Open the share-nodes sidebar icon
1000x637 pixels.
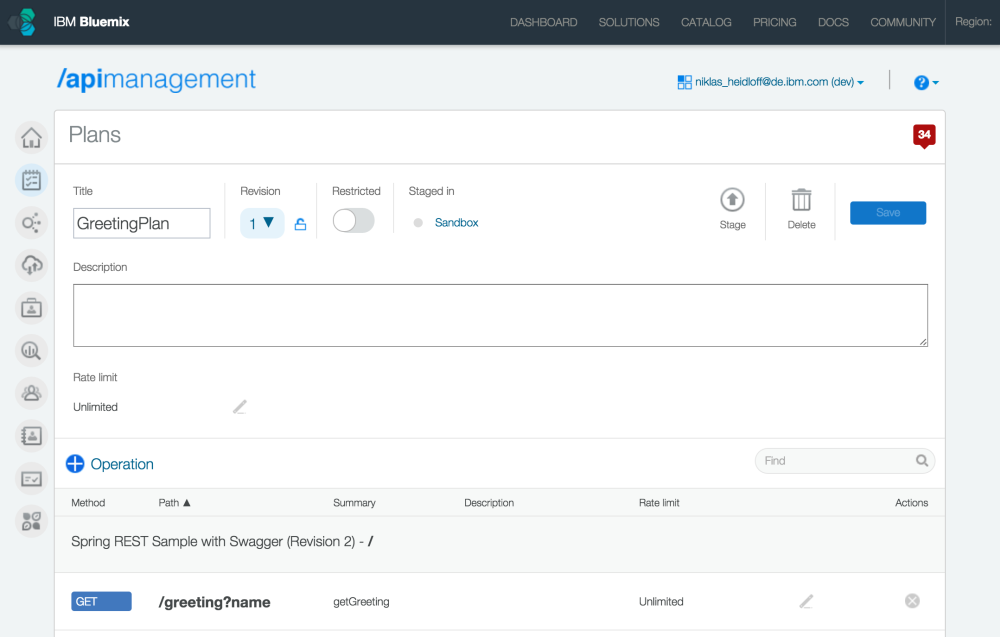[x=31, y=223]
